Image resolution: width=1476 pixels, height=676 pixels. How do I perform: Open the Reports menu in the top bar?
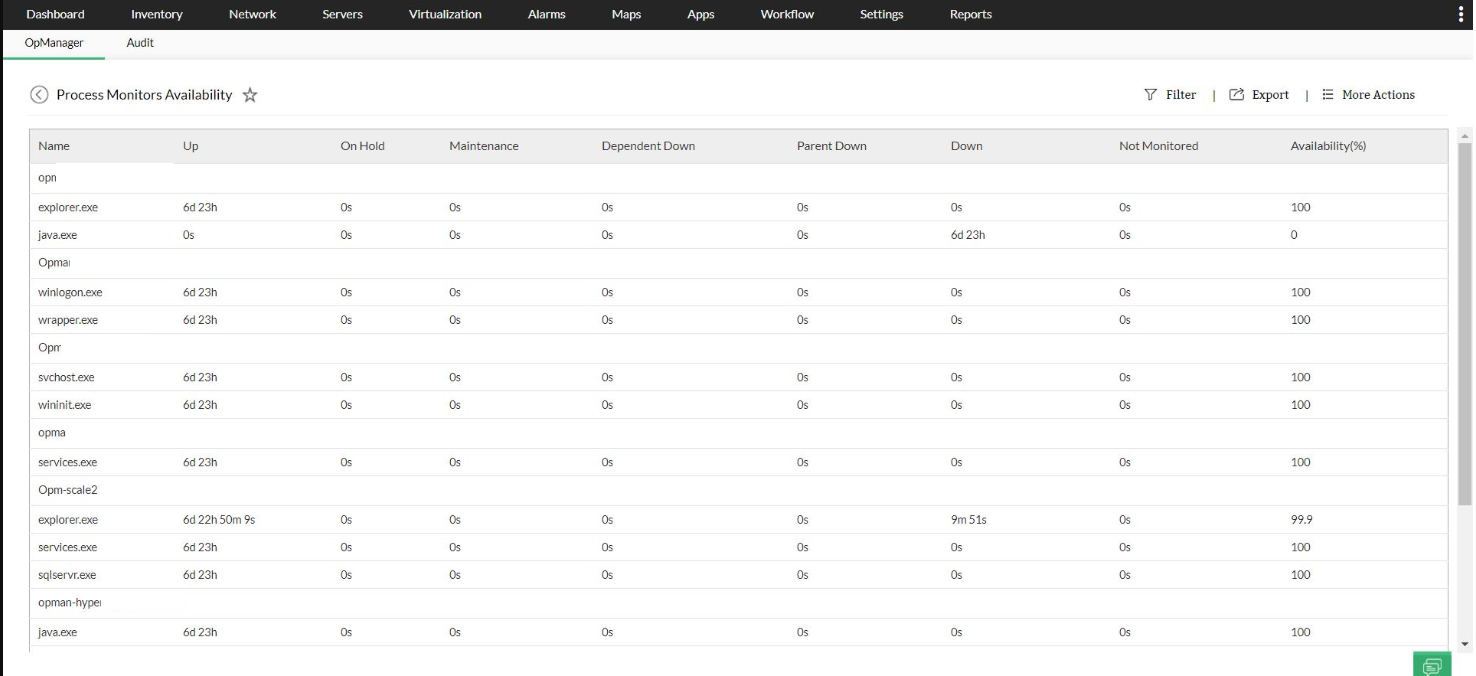(969, 14)
